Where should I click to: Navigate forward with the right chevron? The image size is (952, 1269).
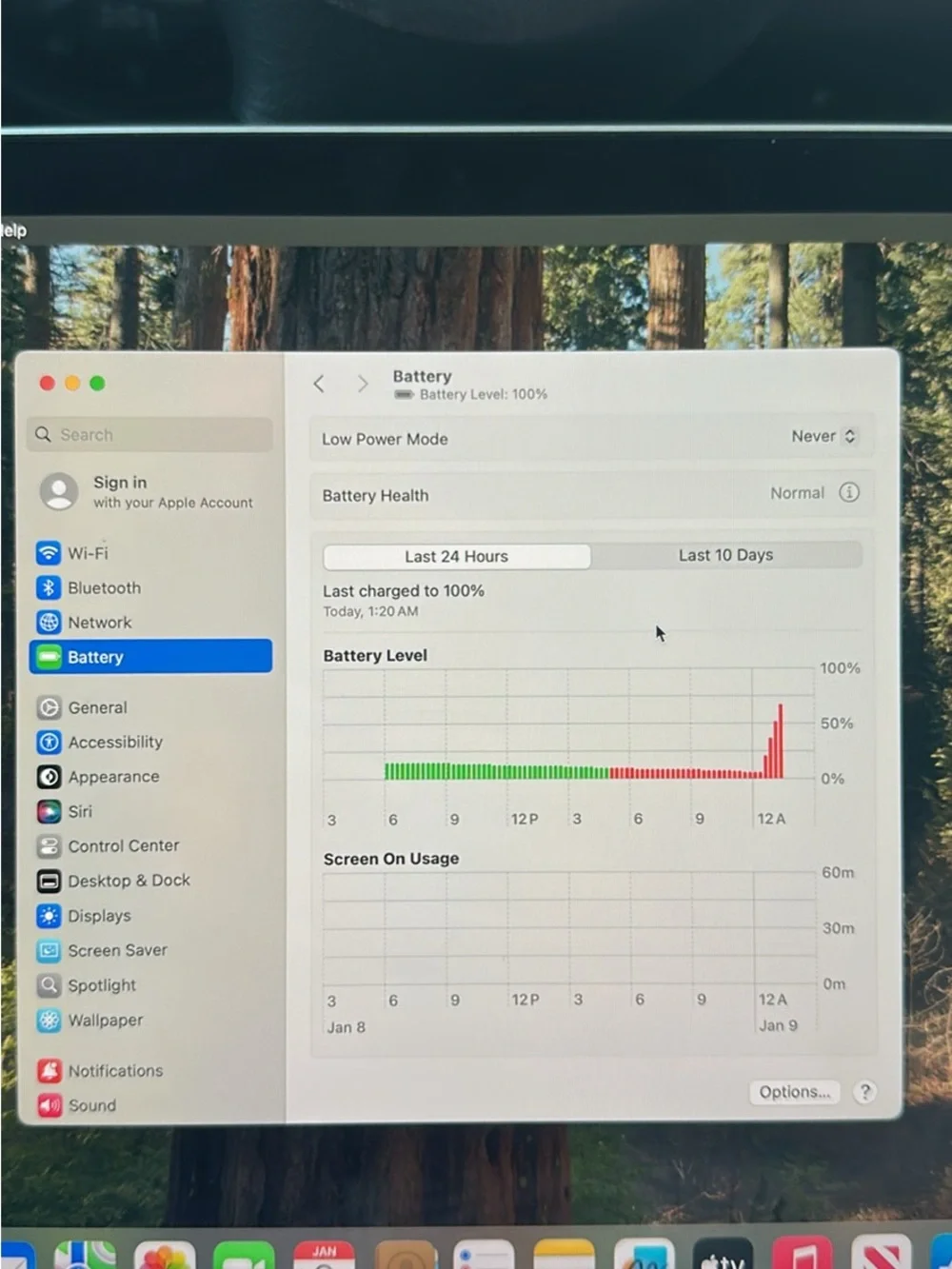coord(362,384)
